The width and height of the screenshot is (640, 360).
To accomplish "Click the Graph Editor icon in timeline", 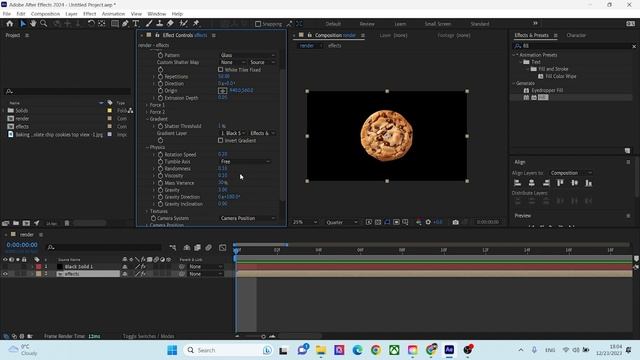I will pyautogui.click(x=222, y=247).
